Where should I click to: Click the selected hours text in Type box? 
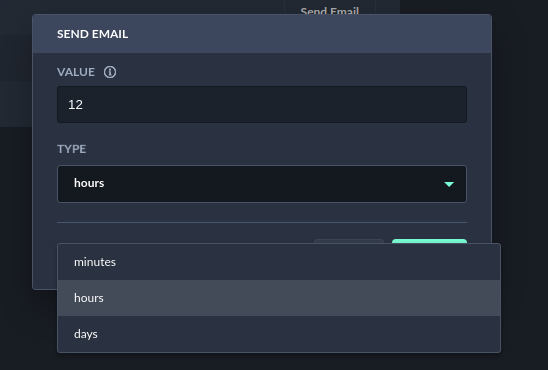tap(89, 183)
